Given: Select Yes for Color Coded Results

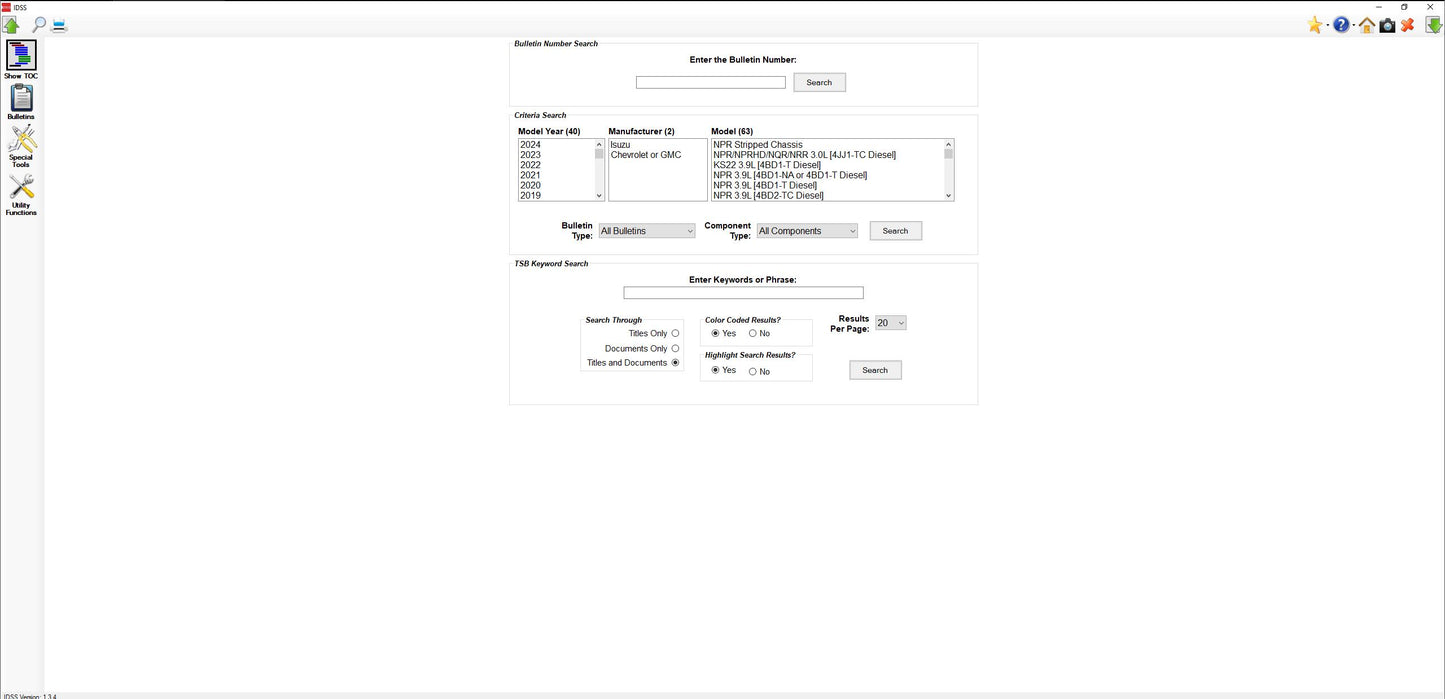Looking at the screenshot, I should (x=715, y=333).
